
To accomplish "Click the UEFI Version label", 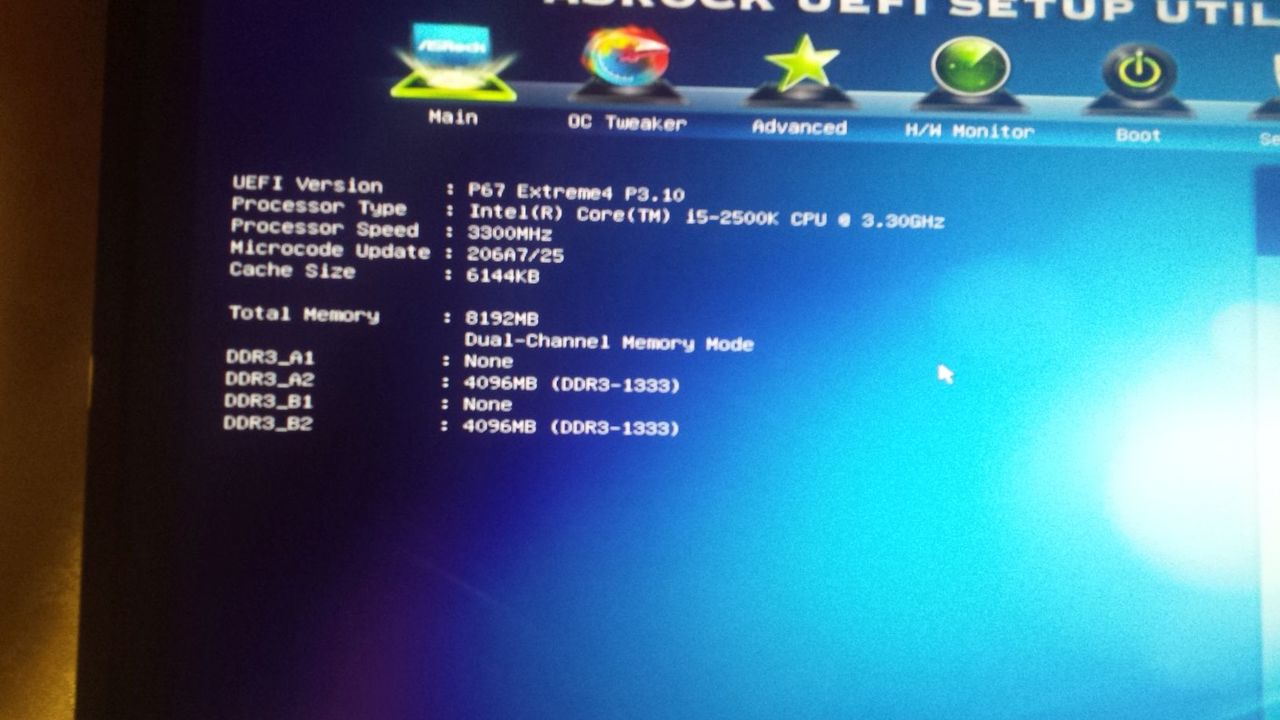I will click(307, 185).
